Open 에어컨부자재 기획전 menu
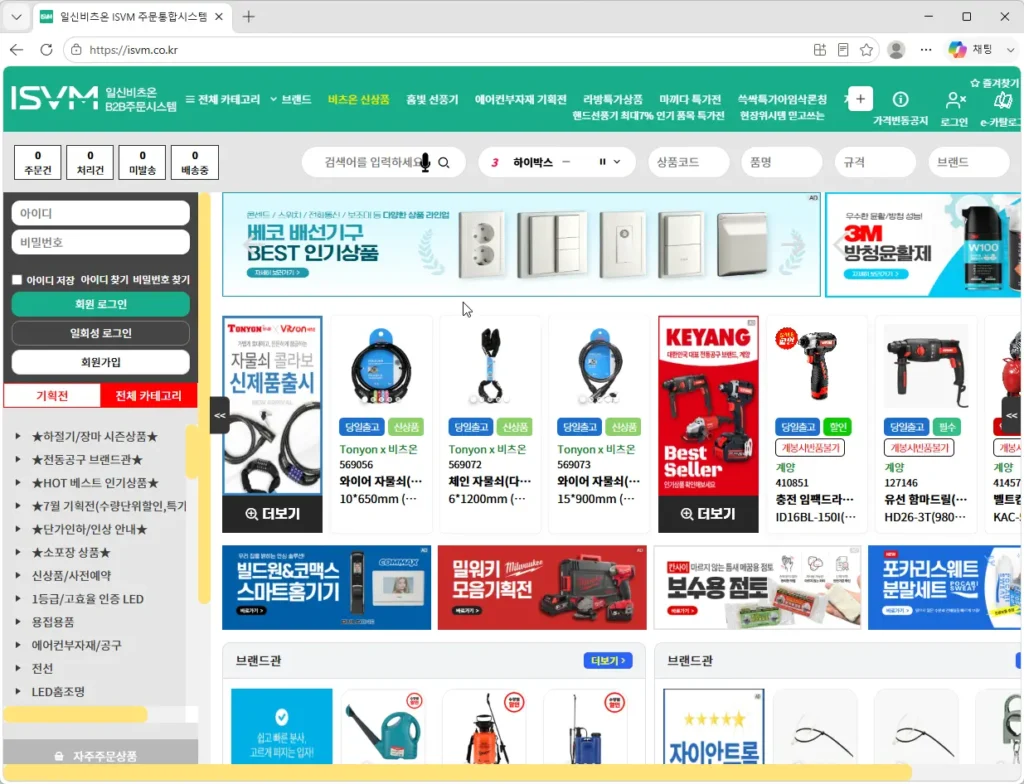This screenshot has height=784, width=1024. [520, 99]
